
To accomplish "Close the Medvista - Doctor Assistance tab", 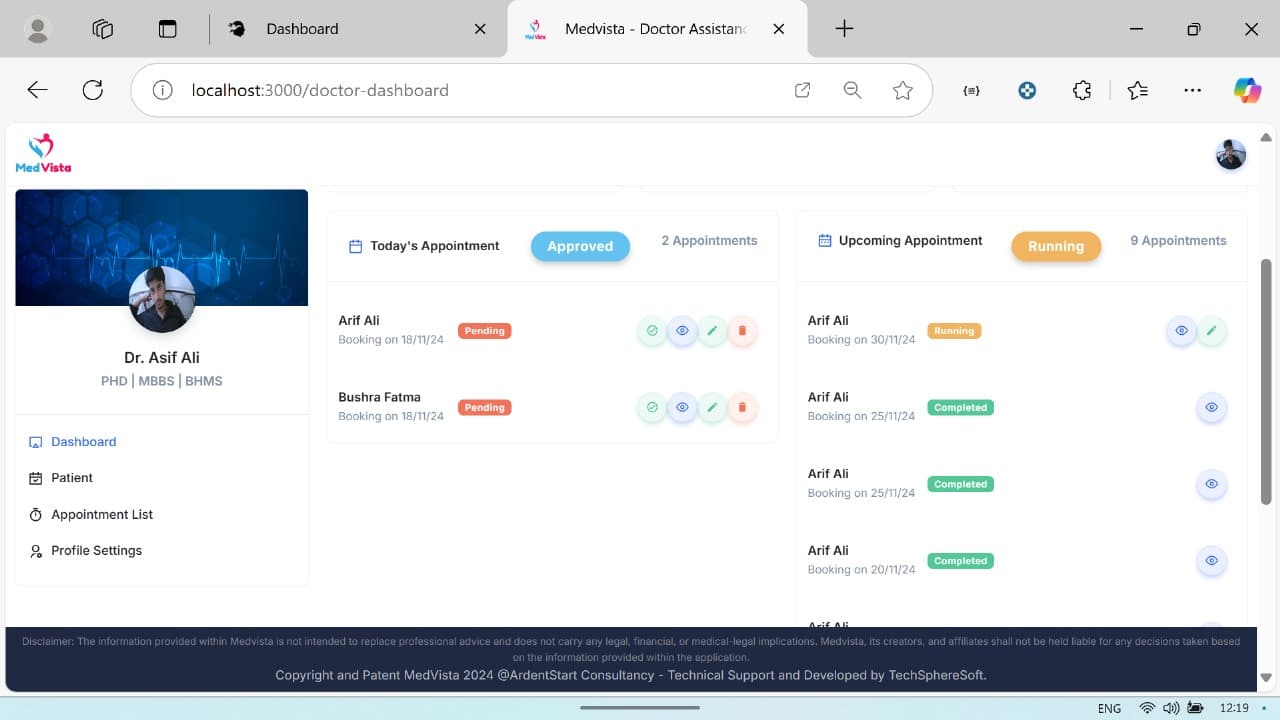I will pos(778,29).
